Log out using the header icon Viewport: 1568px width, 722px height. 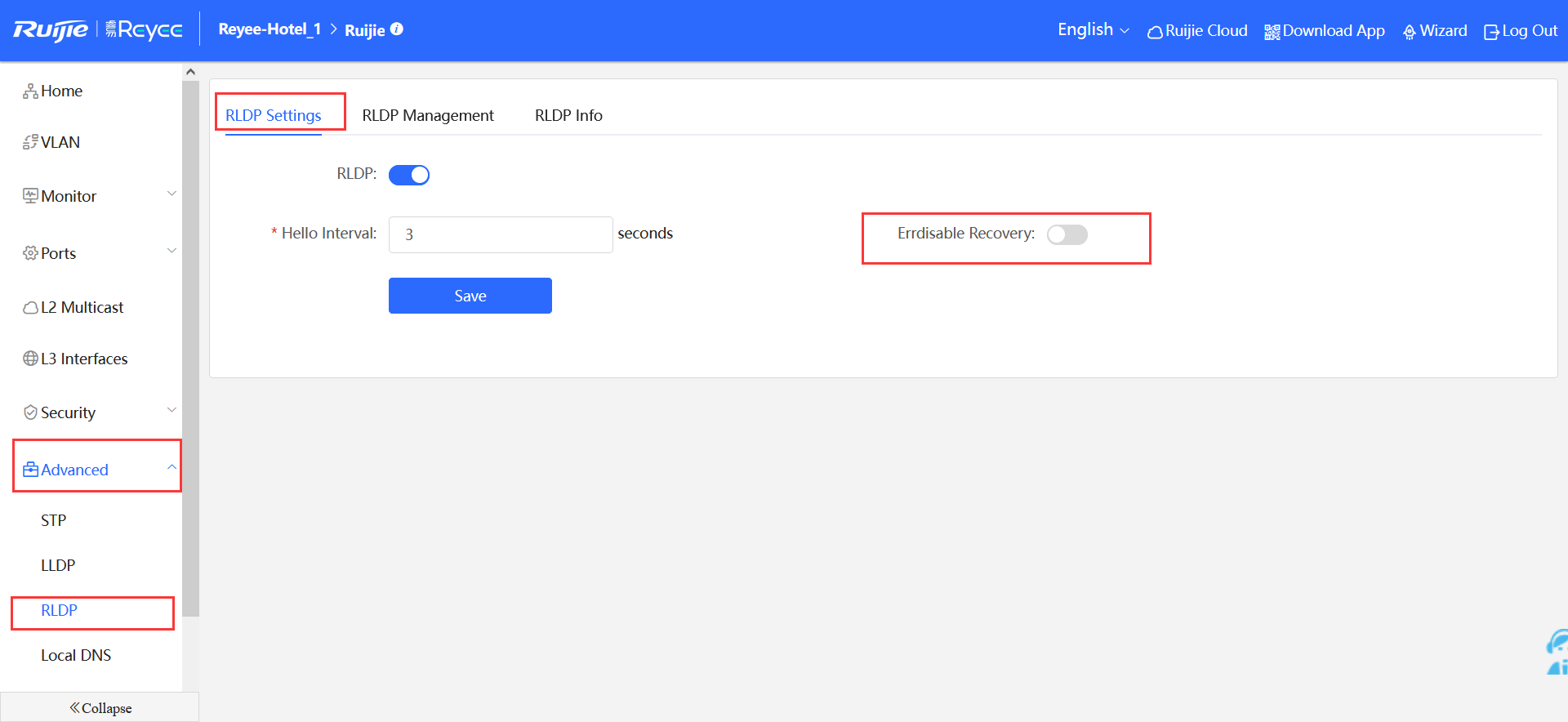[1520, 31]
